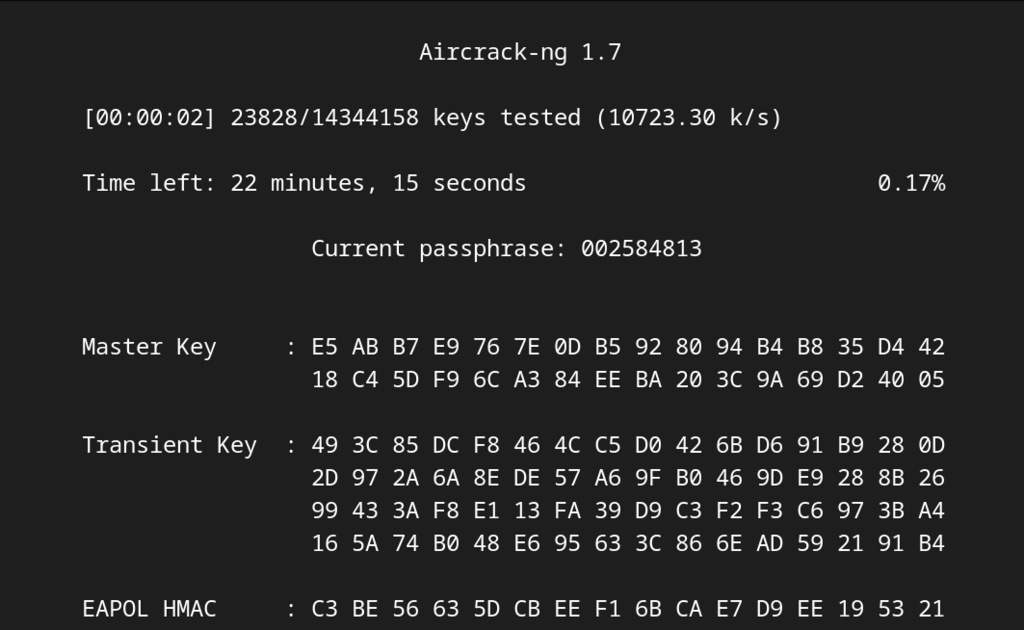This screenshot has height=630, width=1024.
Task: Click the first Transient Key byte 49
Action: 325,445
